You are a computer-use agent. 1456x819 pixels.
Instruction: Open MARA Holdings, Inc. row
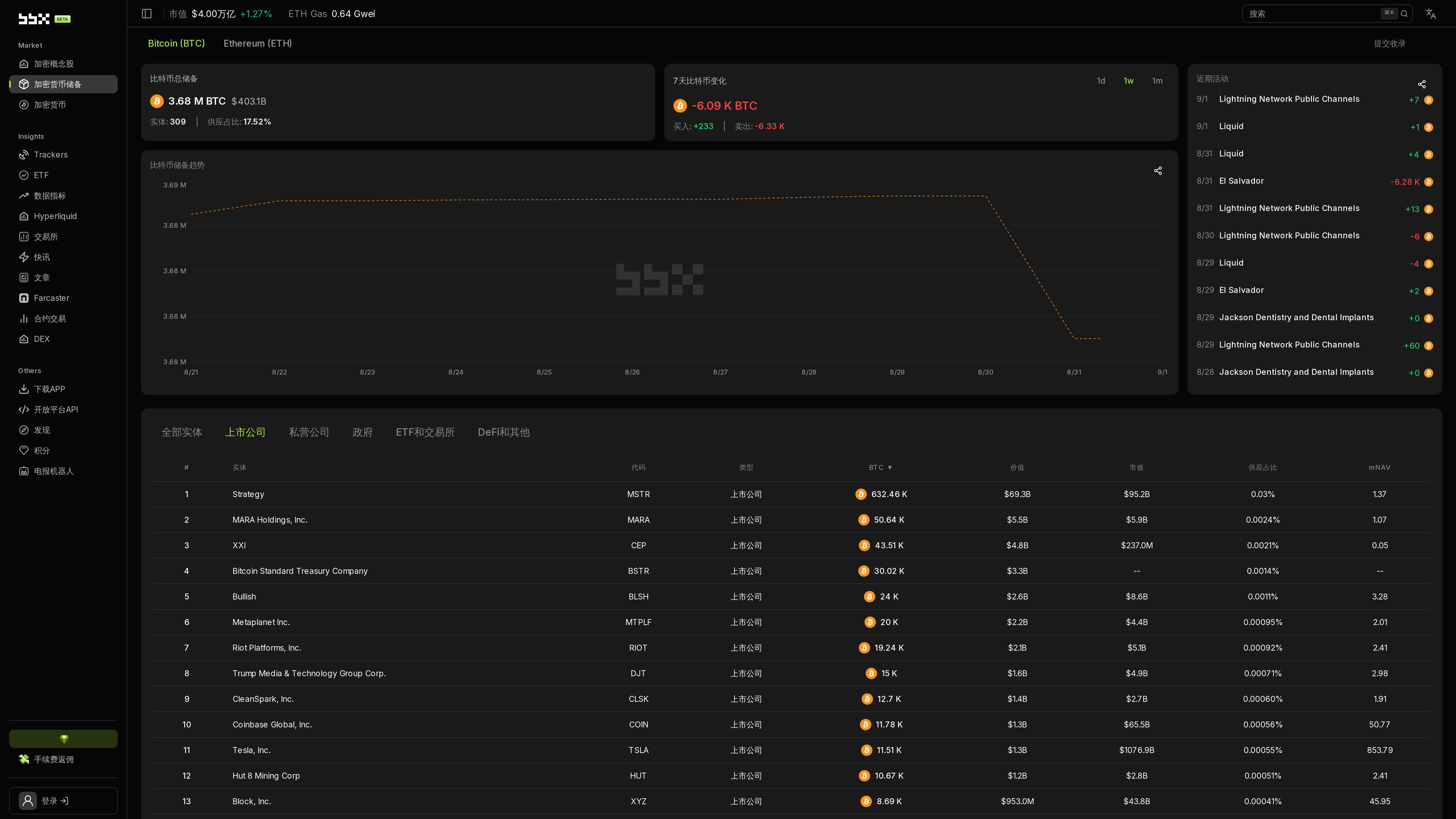(x=791, y=520)
